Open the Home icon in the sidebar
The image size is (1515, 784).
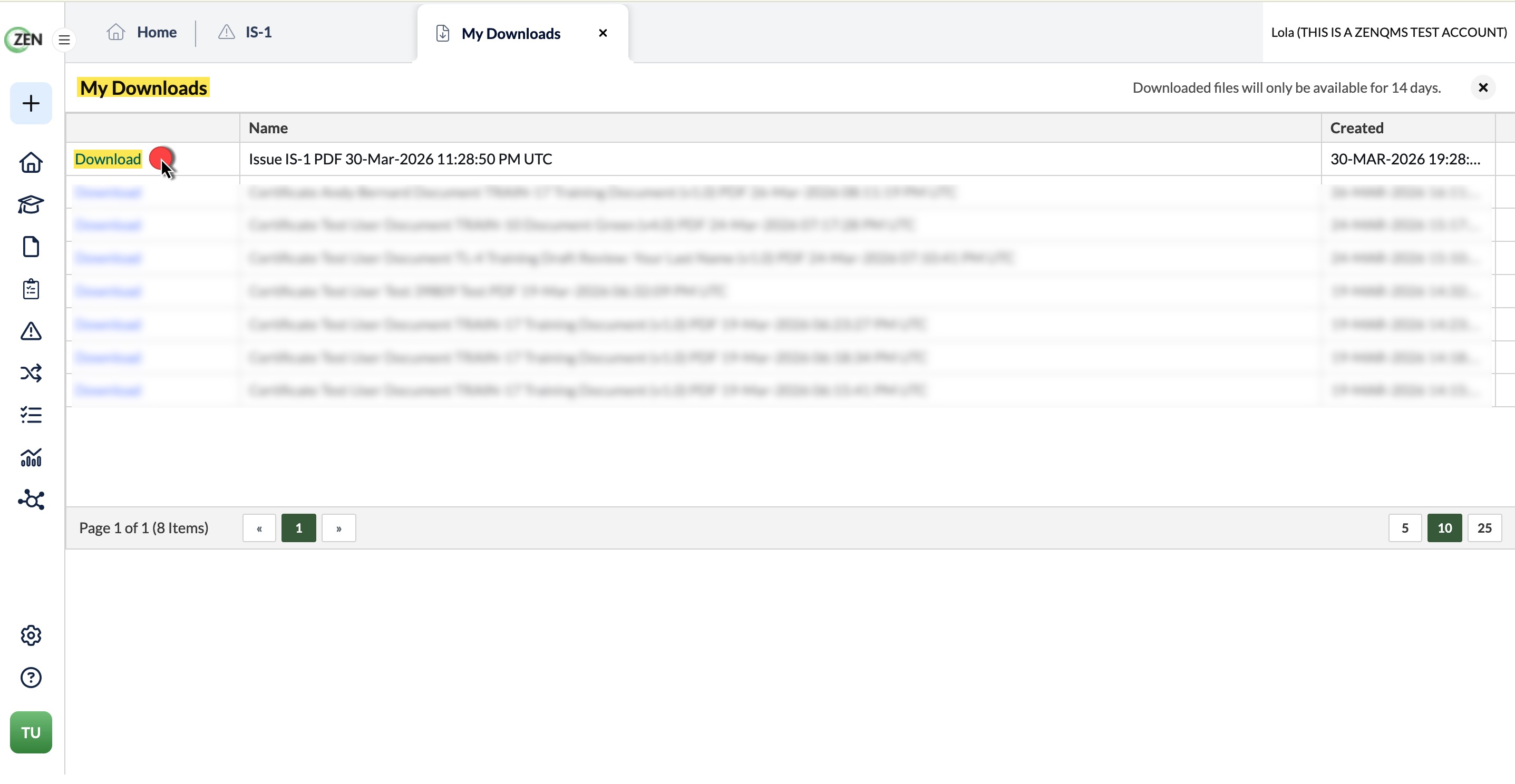31,163
